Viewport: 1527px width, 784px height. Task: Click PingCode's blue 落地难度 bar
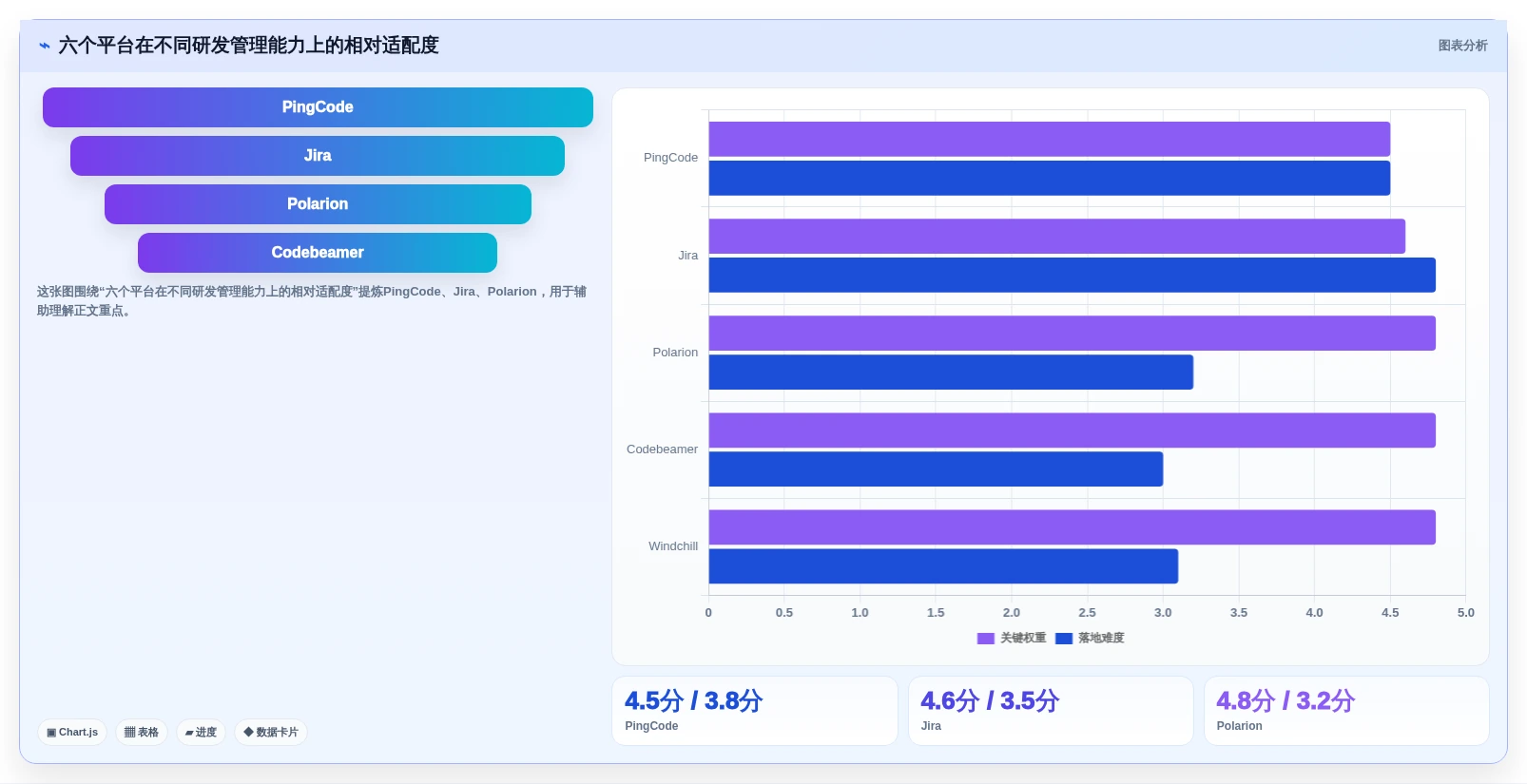[x=1050, y=178]
